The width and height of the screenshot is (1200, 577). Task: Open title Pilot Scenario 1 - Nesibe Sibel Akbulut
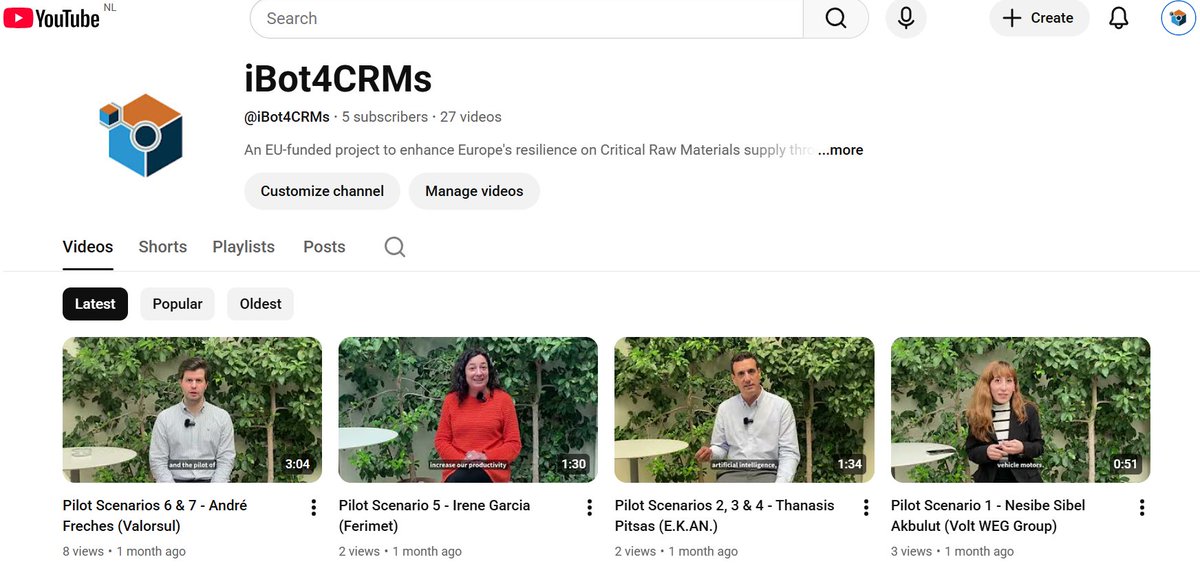(988, 516)
